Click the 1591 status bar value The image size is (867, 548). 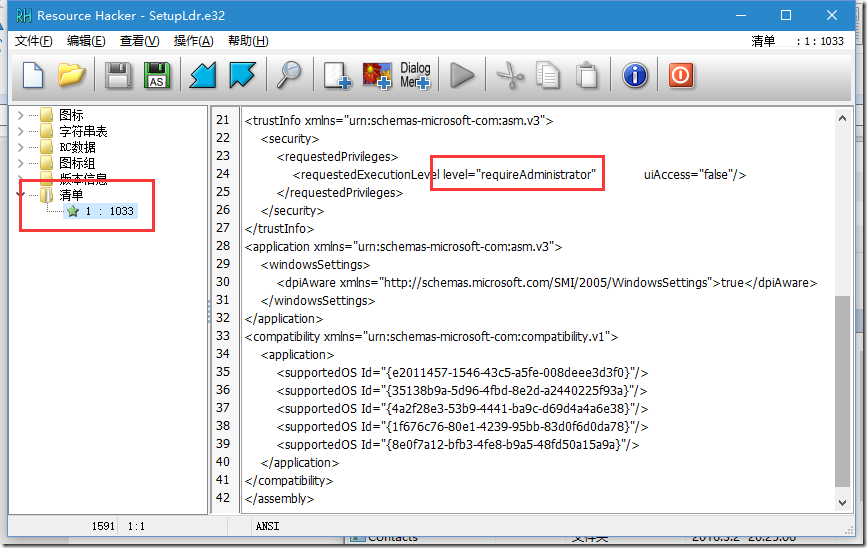103,526
